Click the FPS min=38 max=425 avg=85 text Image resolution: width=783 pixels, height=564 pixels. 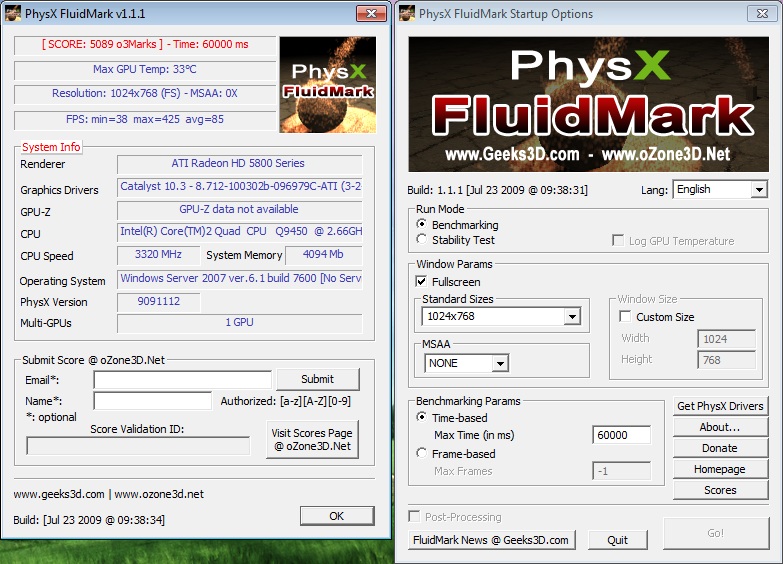(145, 119)
